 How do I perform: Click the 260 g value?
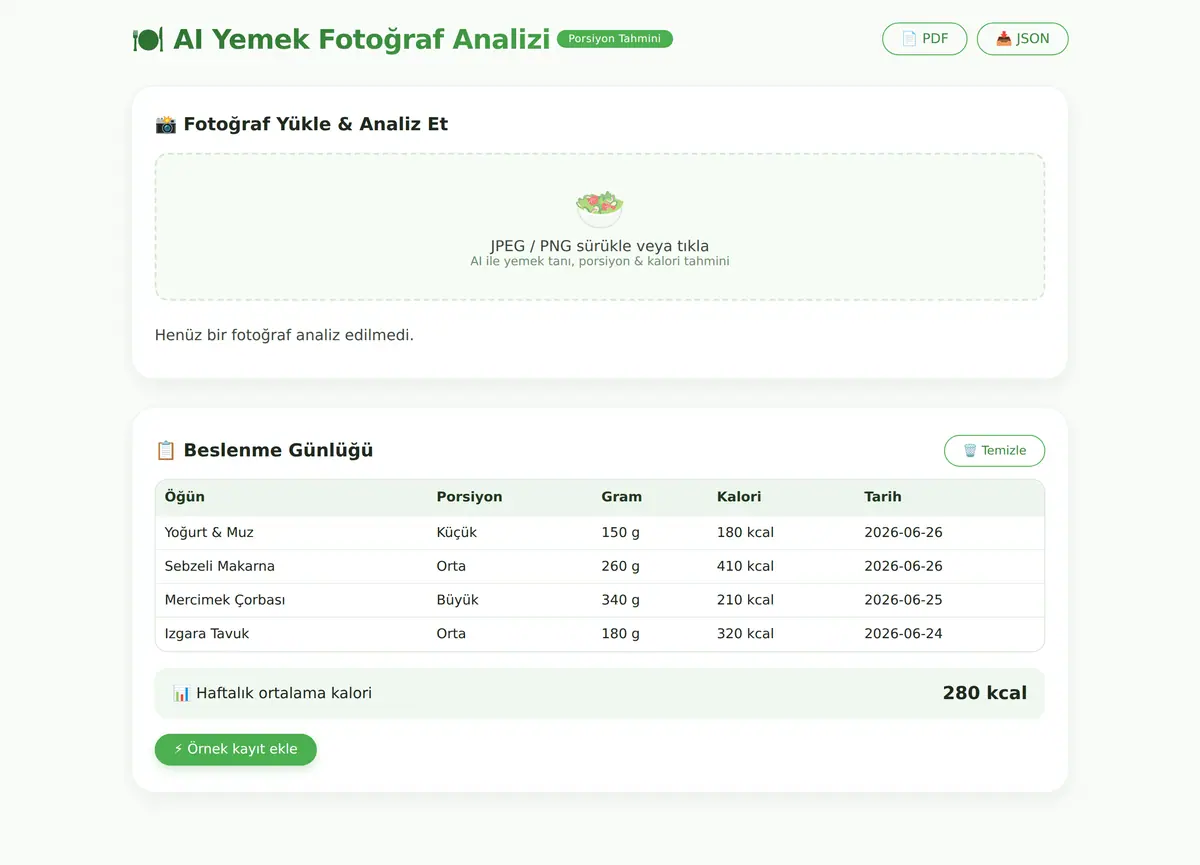pyautogui.click(x=620, y=566)
